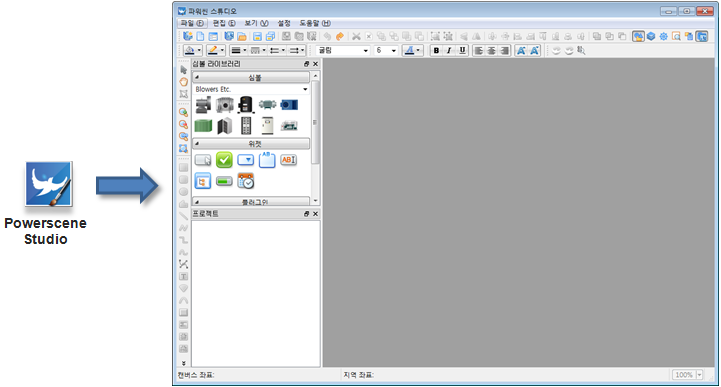Select the hand pan tool

(183, 82)
